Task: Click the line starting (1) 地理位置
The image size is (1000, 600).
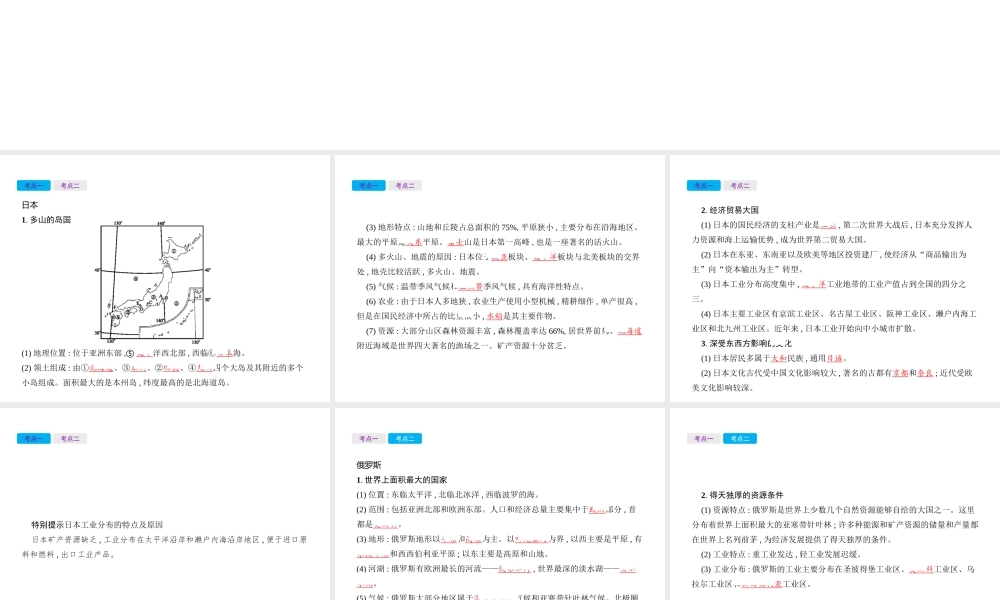Action: (133, 353)
